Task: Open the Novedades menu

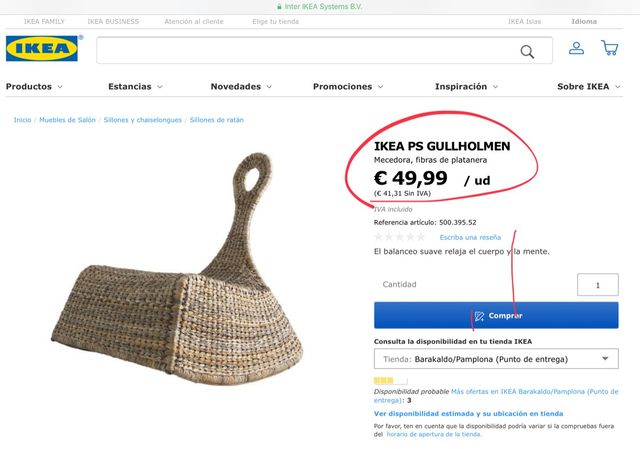Action: click(x=241, y=87)
